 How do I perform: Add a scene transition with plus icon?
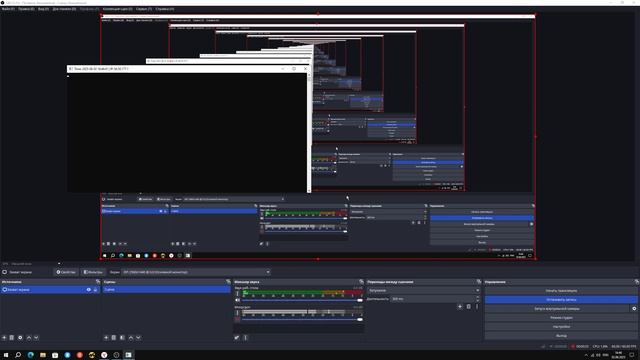(460, 306)
